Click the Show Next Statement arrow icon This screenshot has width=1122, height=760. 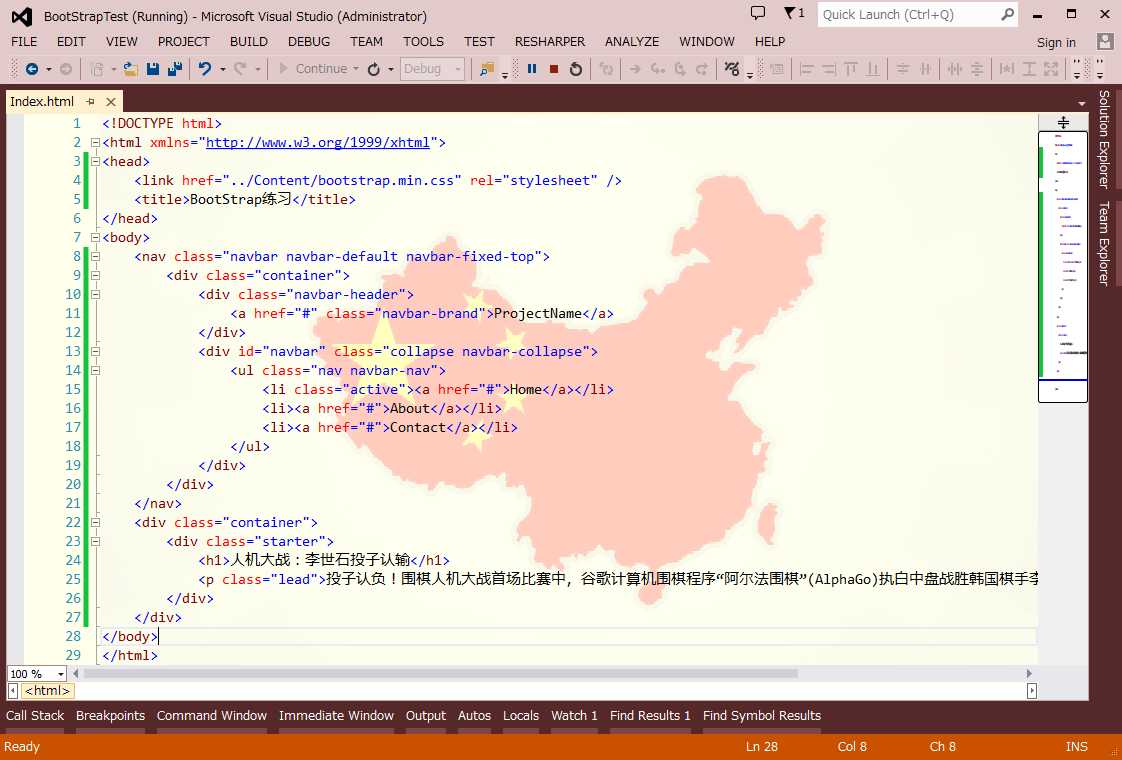[x=634, y=69]
